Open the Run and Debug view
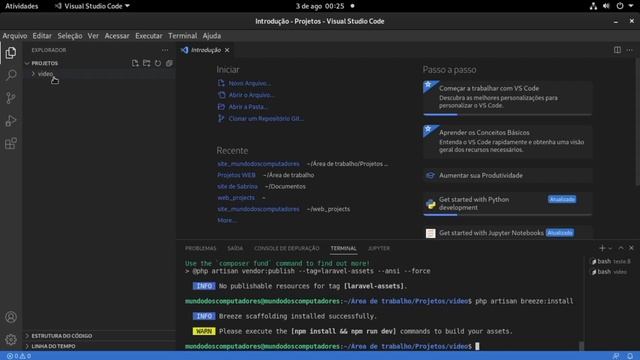 pyautogui.click(x=11, y=120)
